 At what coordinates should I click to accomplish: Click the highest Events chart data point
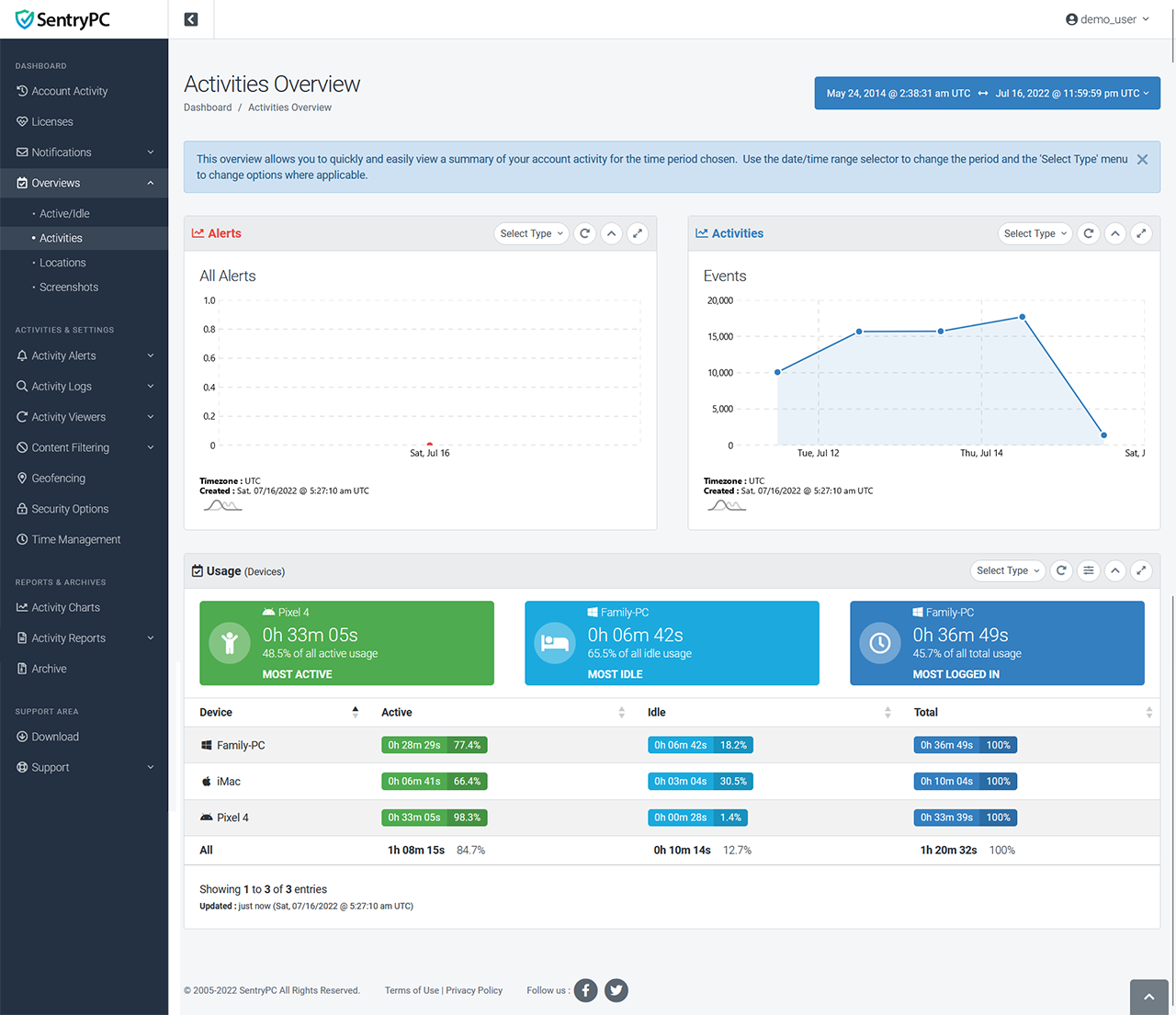(x=1022, y=317)
